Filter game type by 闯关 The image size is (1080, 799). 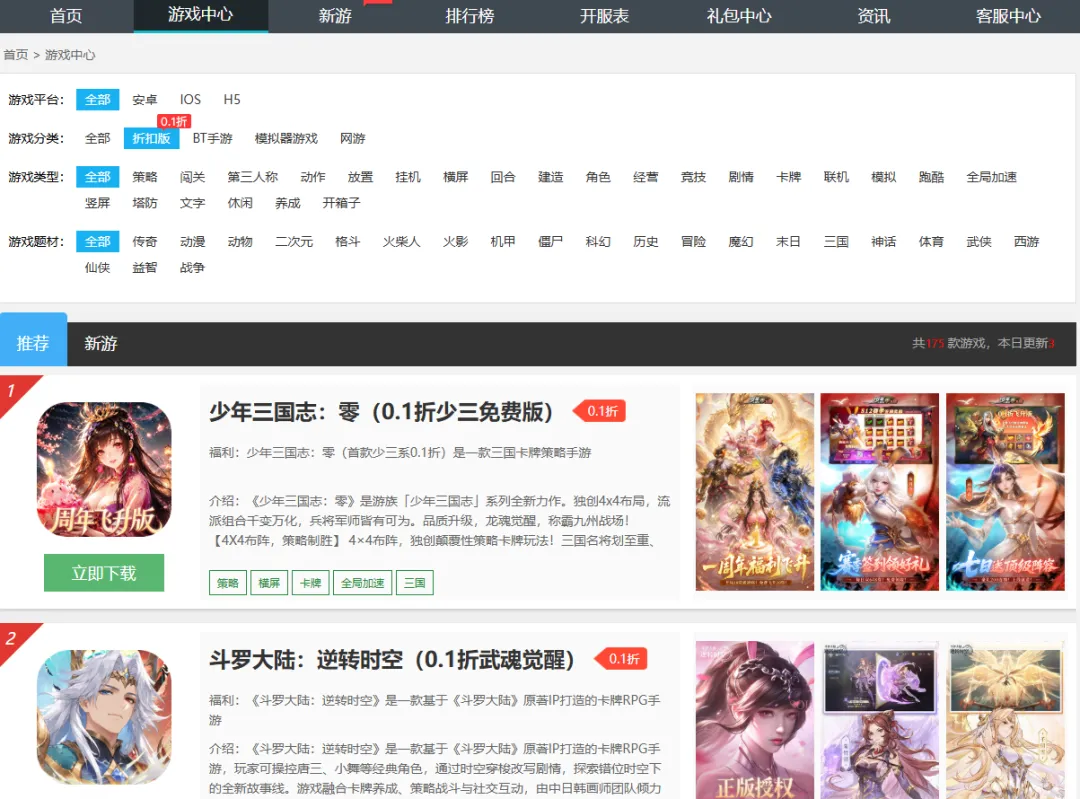click(x=193, y=177)
